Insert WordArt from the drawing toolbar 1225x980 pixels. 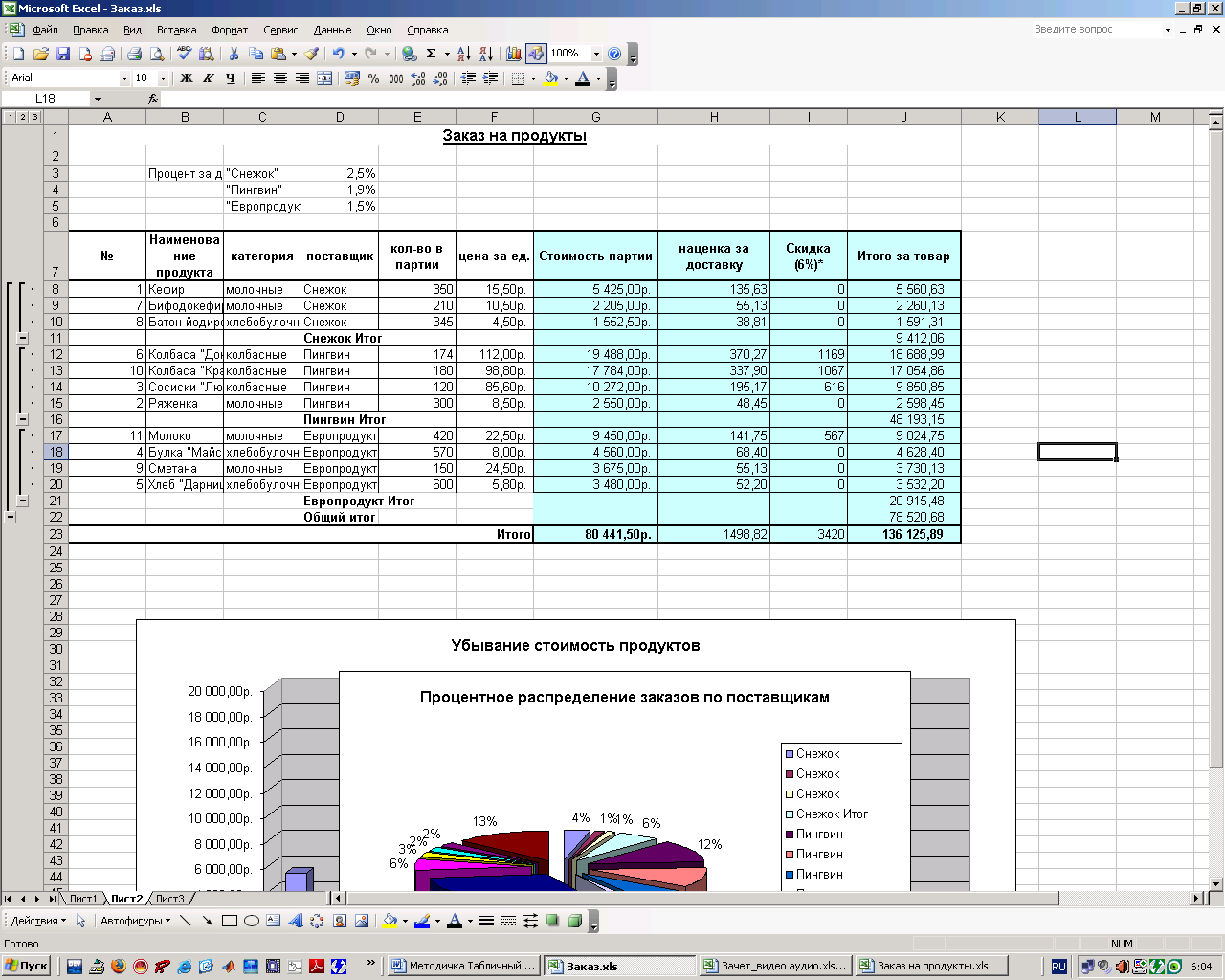[296, 921]
